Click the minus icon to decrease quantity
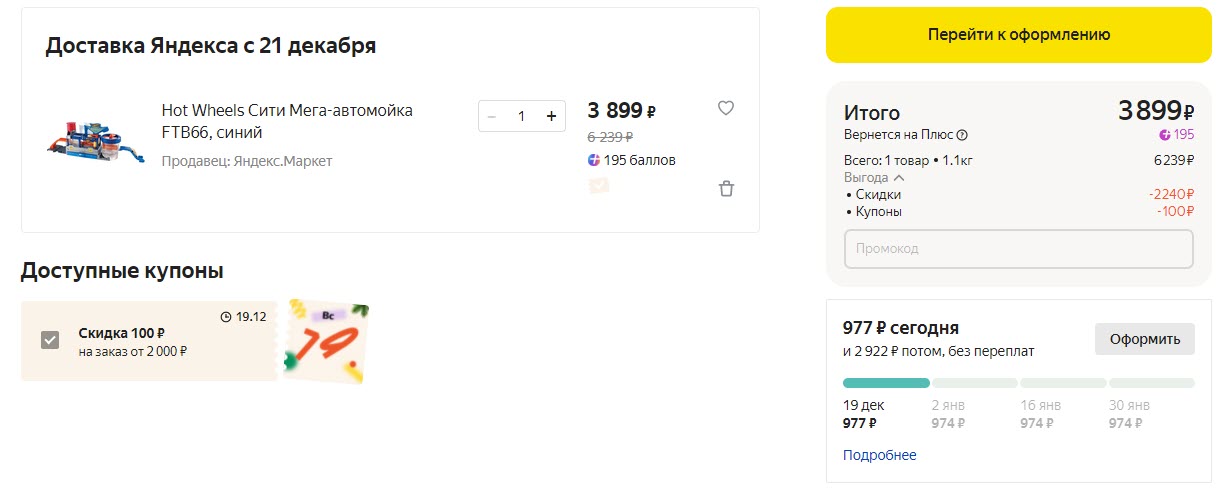Screen dimensions: 1217x488 coord(491,116)
